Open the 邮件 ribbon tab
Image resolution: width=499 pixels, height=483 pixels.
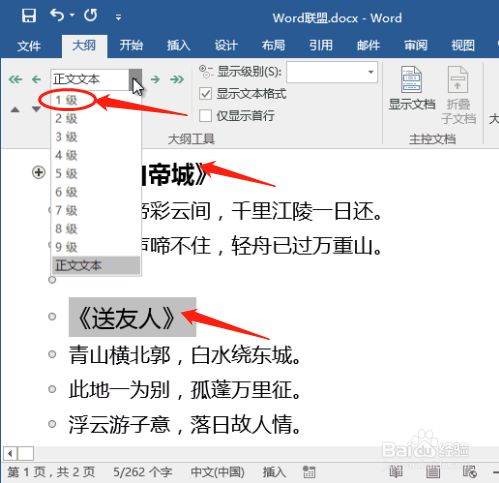[x=368, y=45]
